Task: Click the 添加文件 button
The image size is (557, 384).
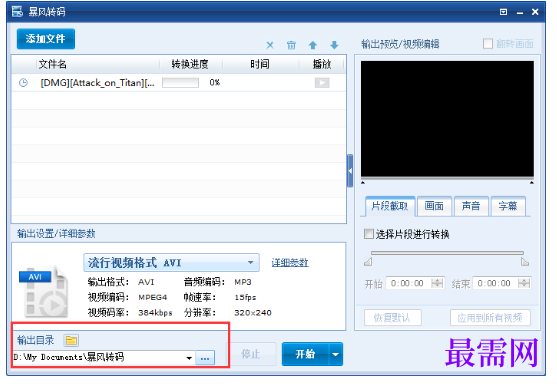Action: tap(45, 38)
